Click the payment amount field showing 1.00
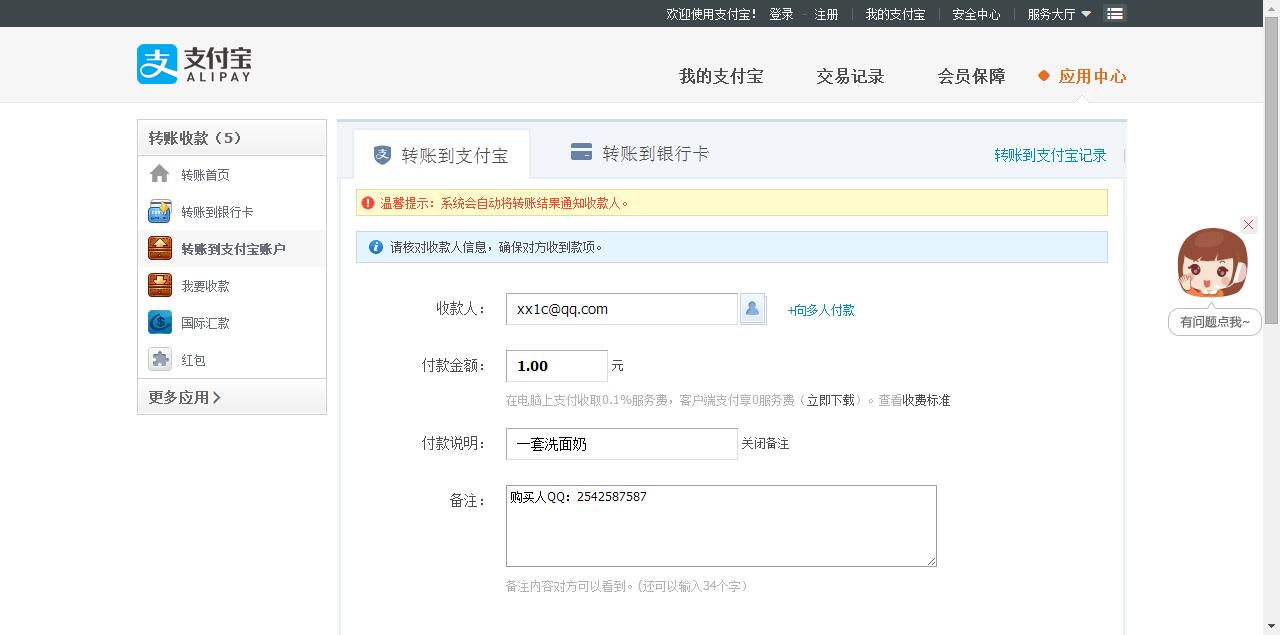 click(x=557, y=366)
